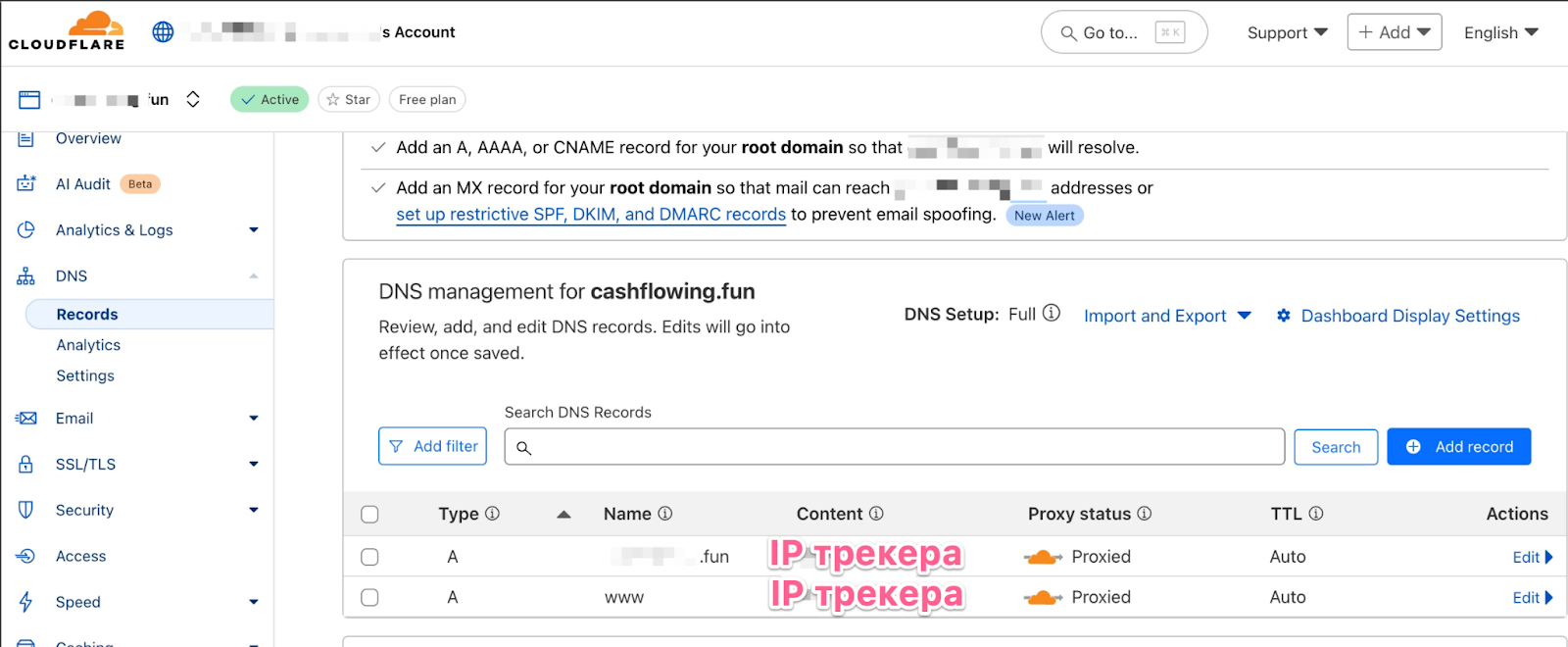The width and height of the screenshot is (1568, 647).
Task: Click the Name column info icon
Action: (665, 513)
